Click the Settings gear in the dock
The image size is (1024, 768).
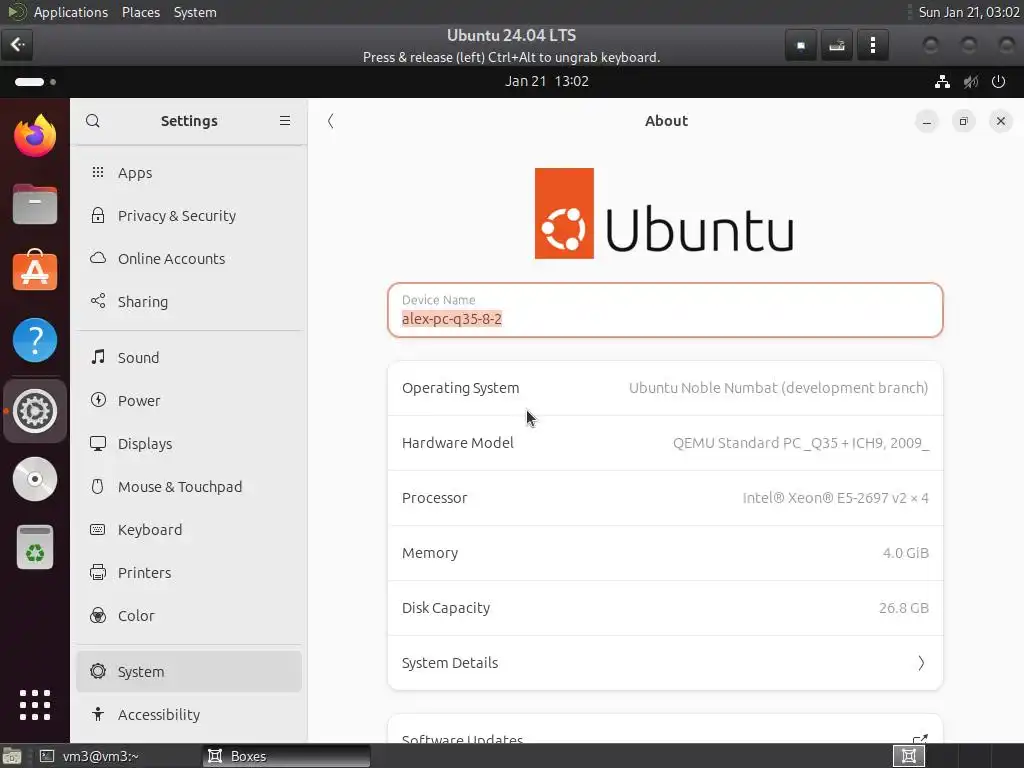(35, 411)
